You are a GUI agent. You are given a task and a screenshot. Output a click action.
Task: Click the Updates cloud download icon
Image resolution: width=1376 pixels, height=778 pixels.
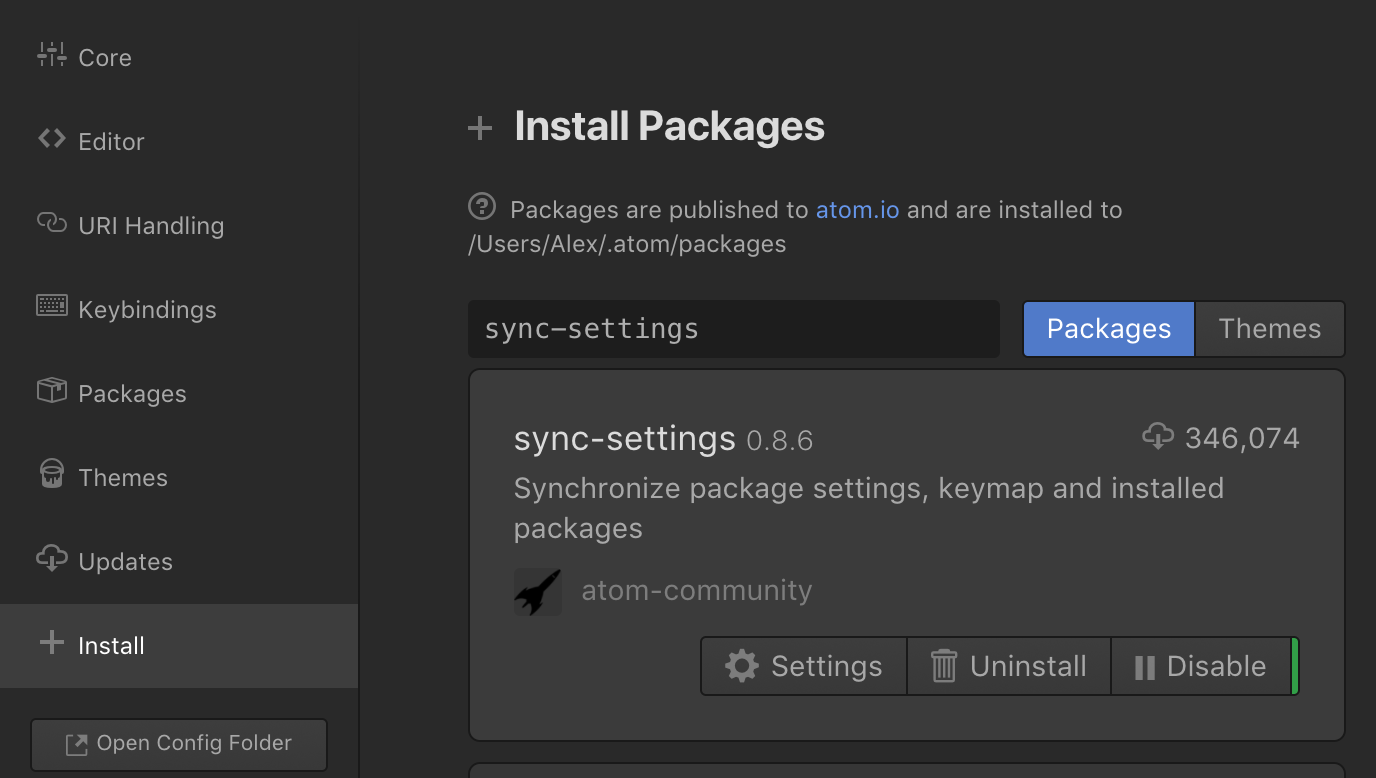(x=51, y=558)
